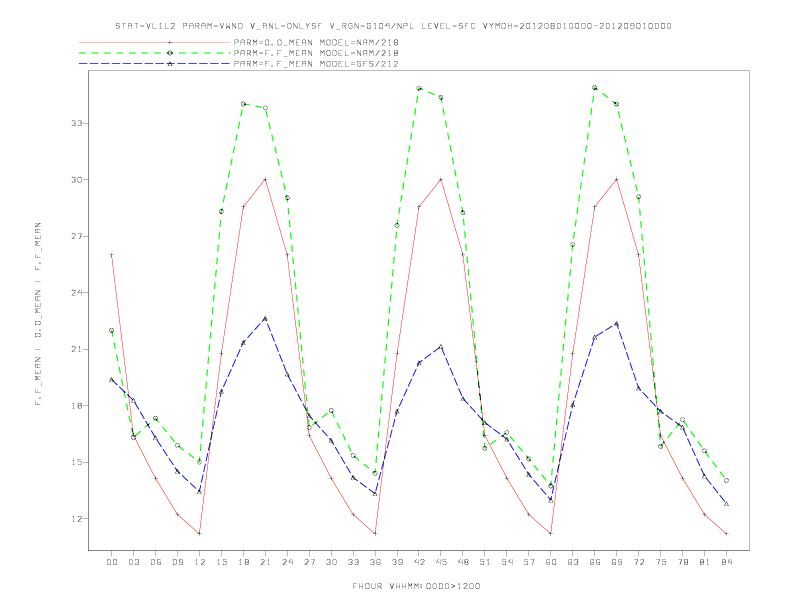
Task: Click the blue triangle marker at hour 84
Action: pos(726,503)
